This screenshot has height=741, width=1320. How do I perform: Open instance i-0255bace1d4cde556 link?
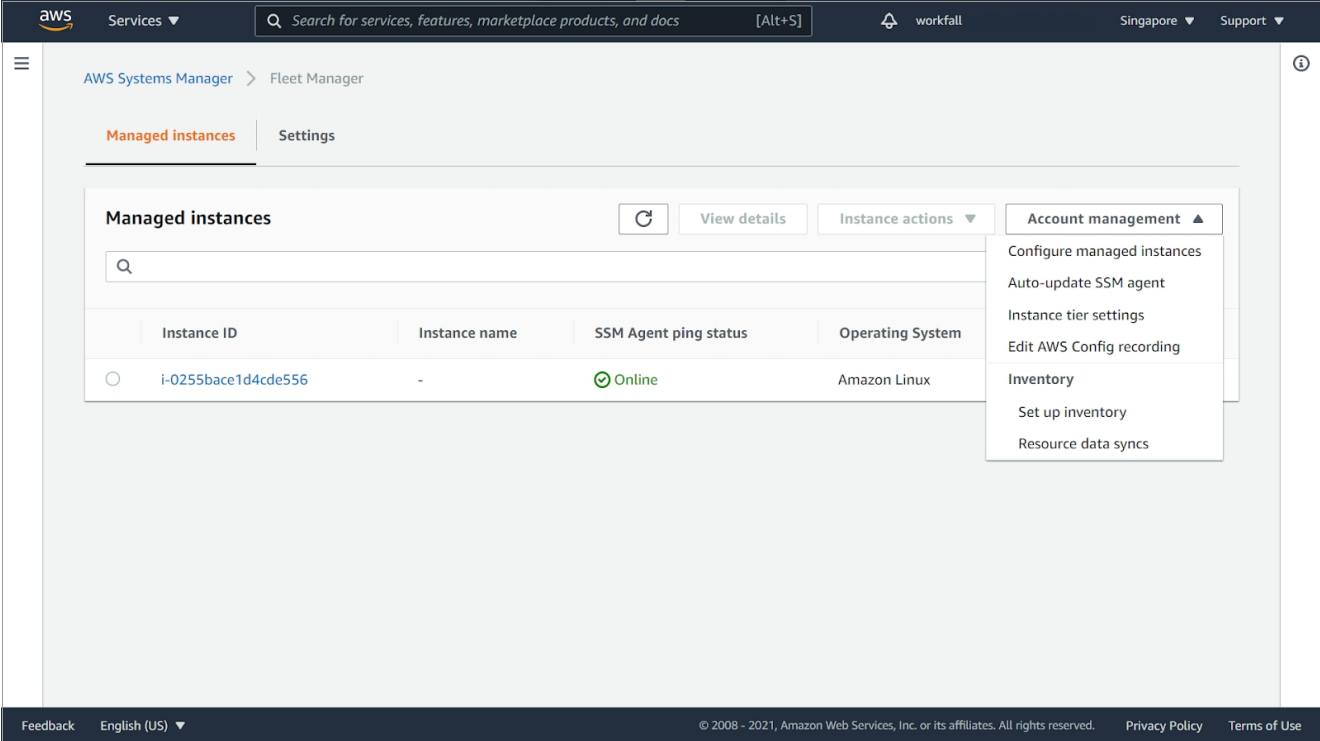pyautogui.click(x=234, y=380)
